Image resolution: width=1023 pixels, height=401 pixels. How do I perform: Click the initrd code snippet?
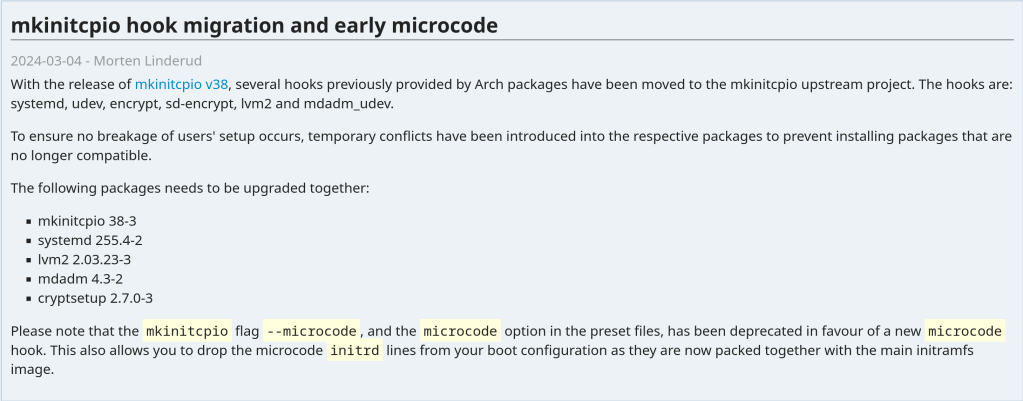pos(355,351)
